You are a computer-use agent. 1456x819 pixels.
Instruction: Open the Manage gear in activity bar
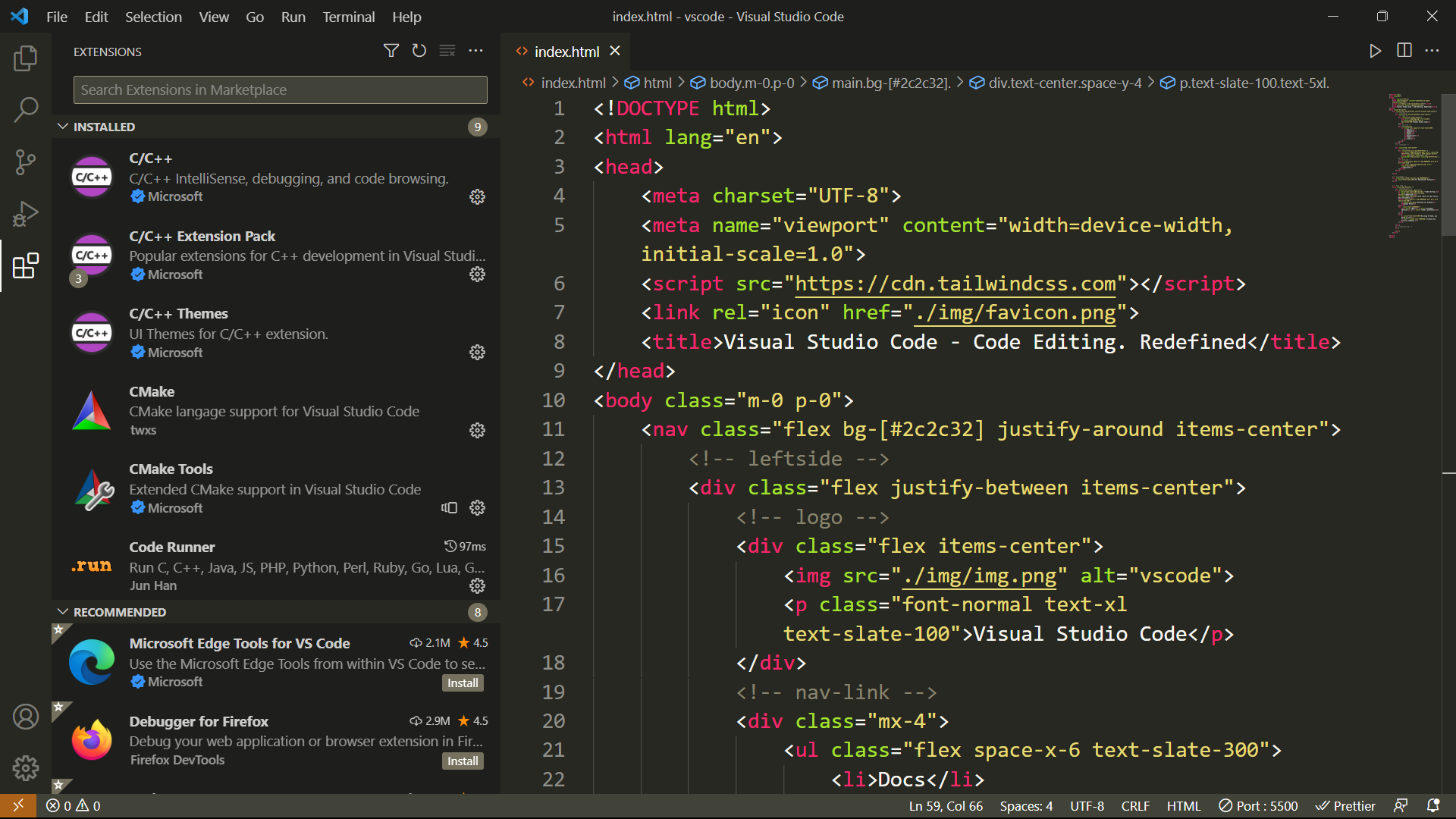(x=26, y=768)
